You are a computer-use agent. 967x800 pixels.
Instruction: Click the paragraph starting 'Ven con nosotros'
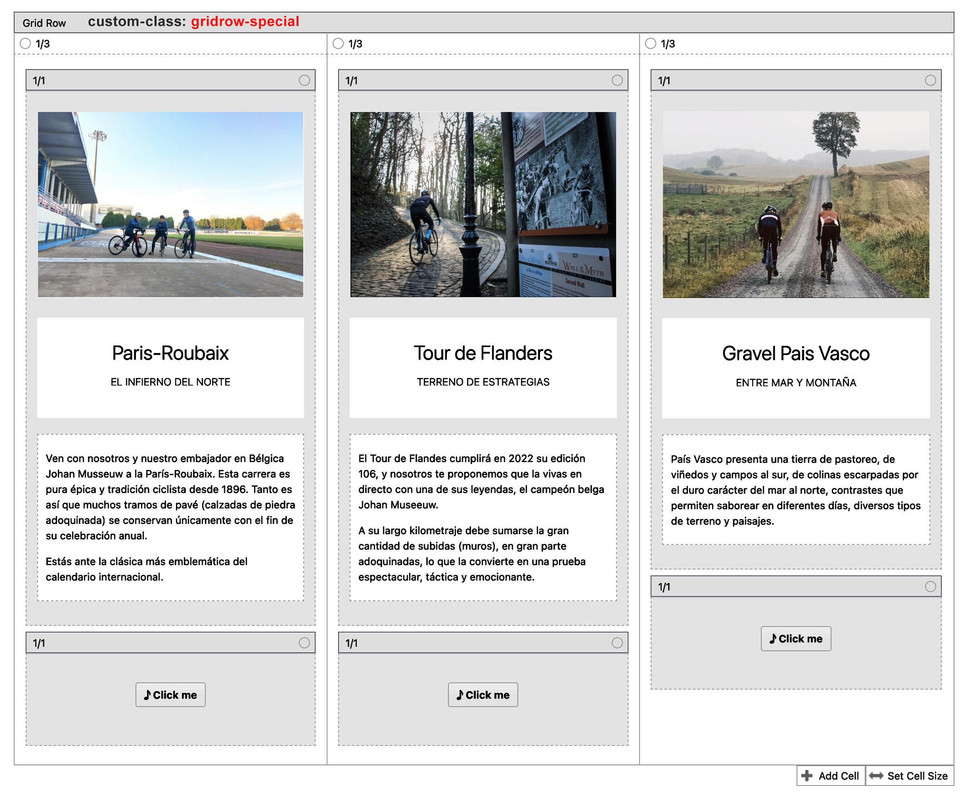point(170,497)
